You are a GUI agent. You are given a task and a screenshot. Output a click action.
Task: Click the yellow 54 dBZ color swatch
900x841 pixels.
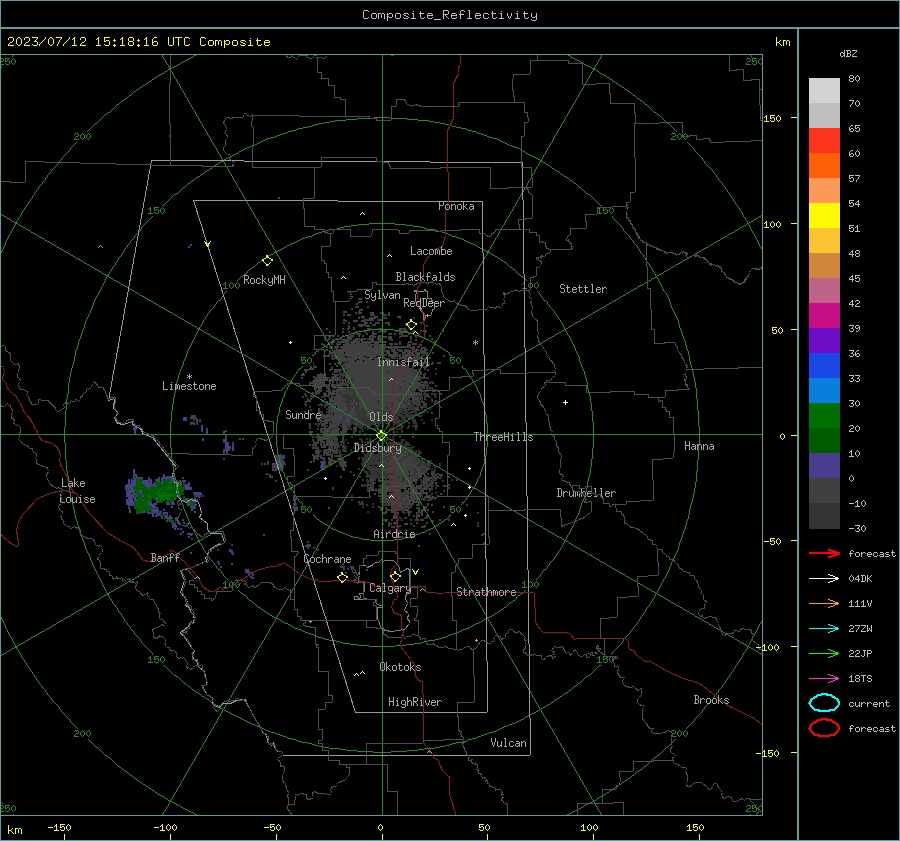(x=824, y=216)
